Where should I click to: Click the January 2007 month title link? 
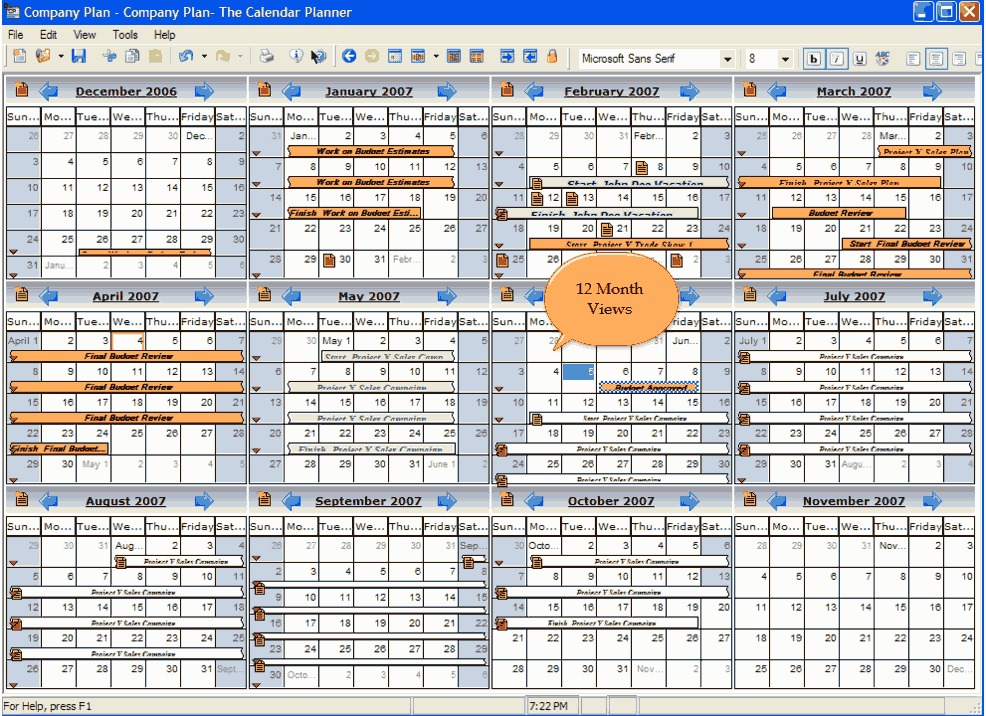tap(369, 91)
